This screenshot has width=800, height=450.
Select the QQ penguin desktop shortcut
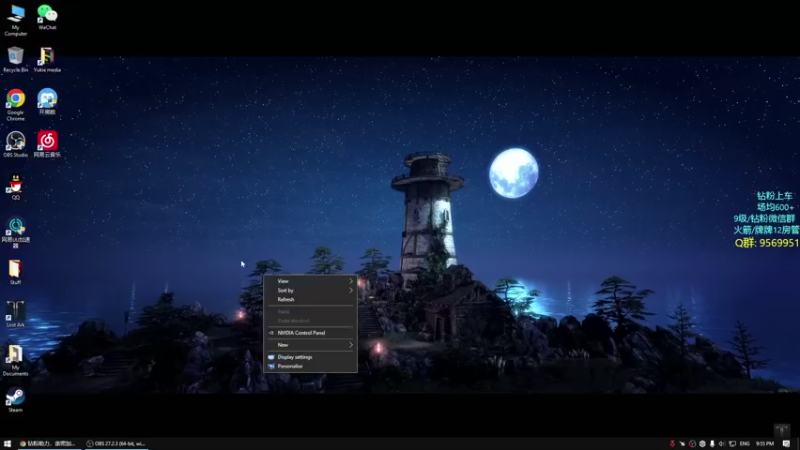[x=16, y=187]
